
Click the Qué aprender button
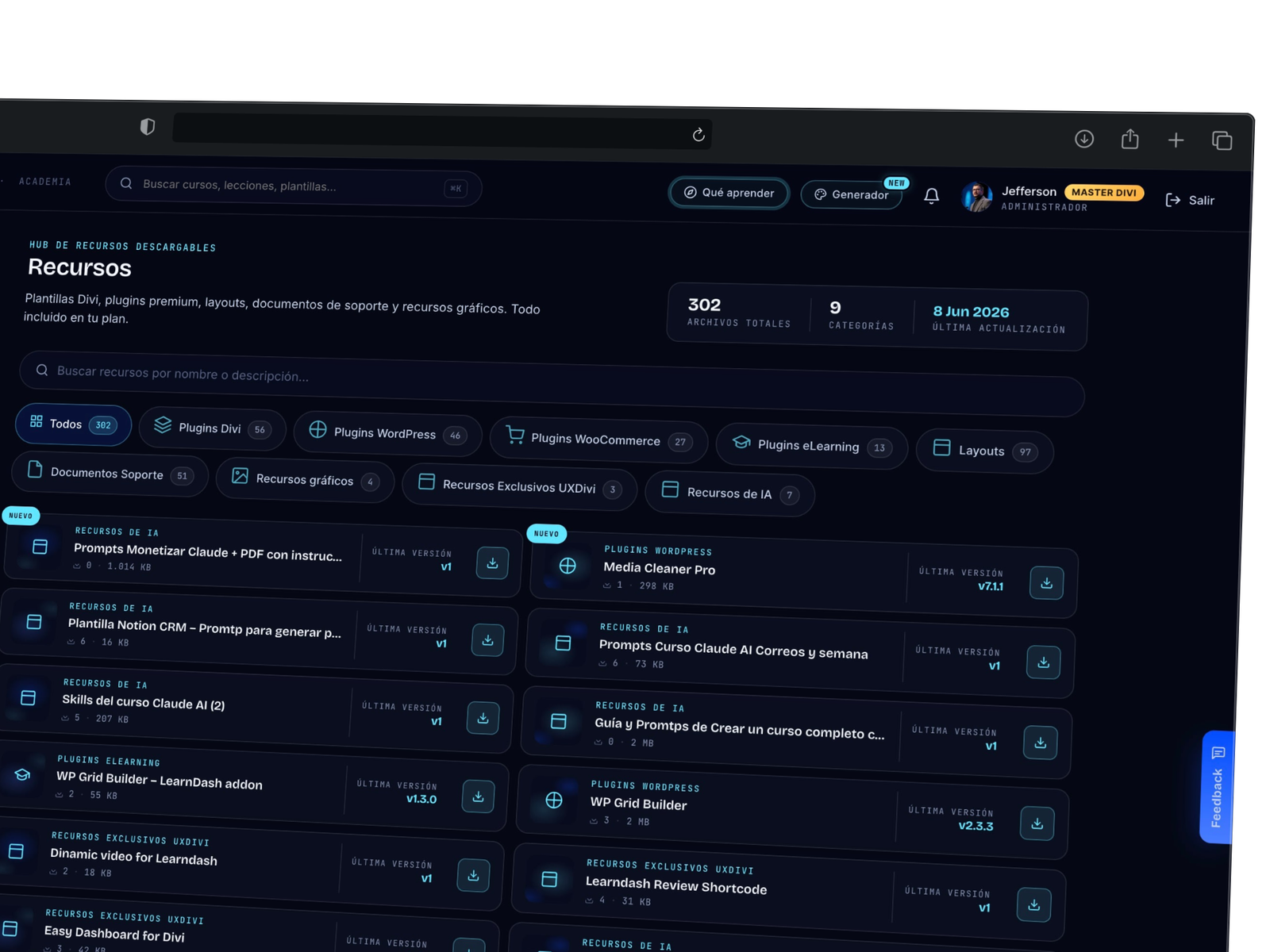pyautogui.click(x=729, y=193)
